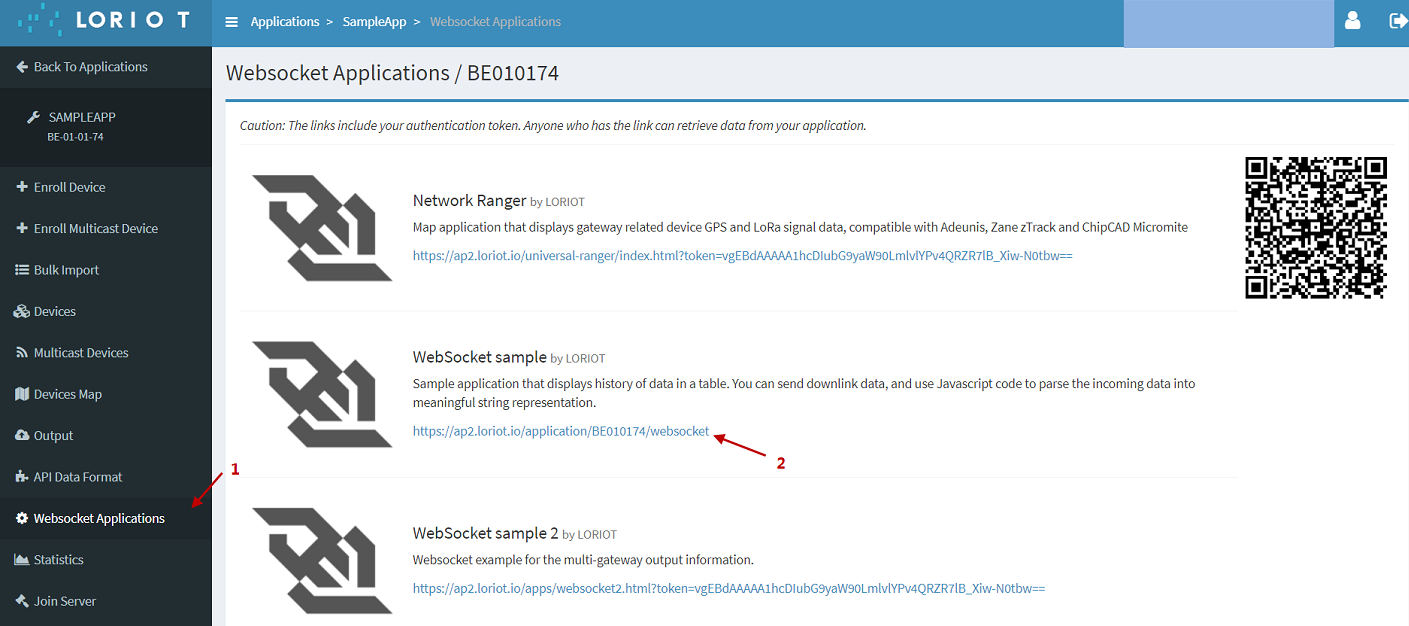Viewport: 1409px width, 626px height.
Task: Open the Join Server page
Action: 105,601
